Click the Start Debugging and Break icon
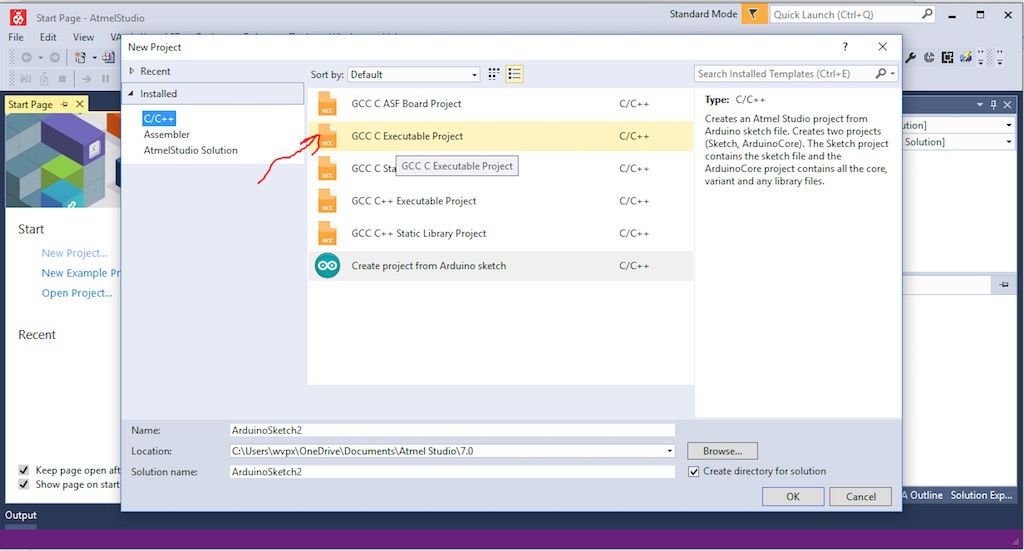The width and height of the screenshot is (1024, 551). tap(25, 79)
